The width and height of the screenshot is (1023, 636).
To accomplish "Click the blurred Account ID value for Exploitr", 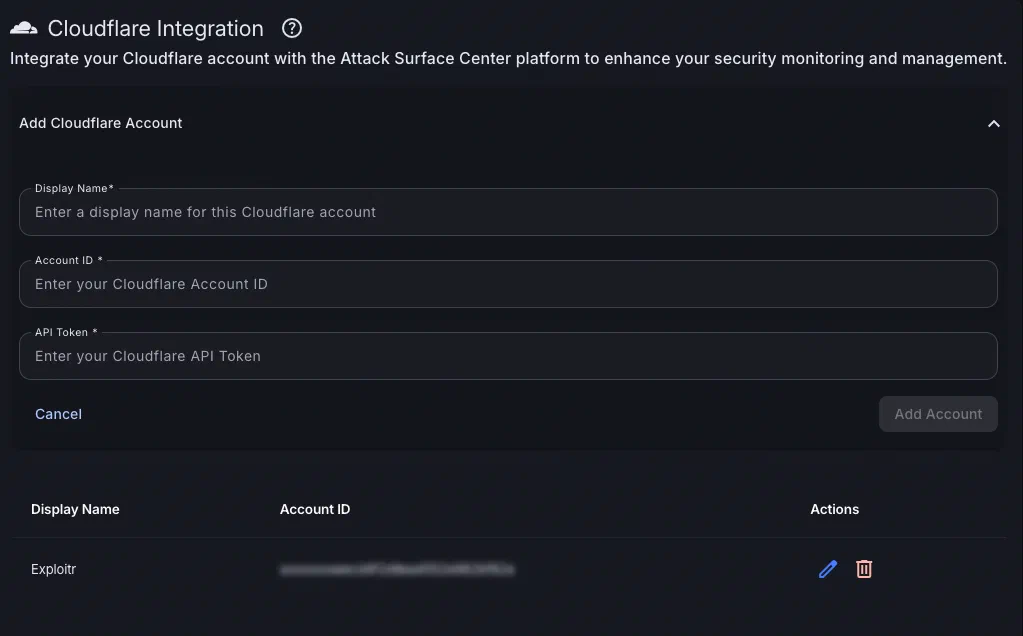I will (397, 569).
